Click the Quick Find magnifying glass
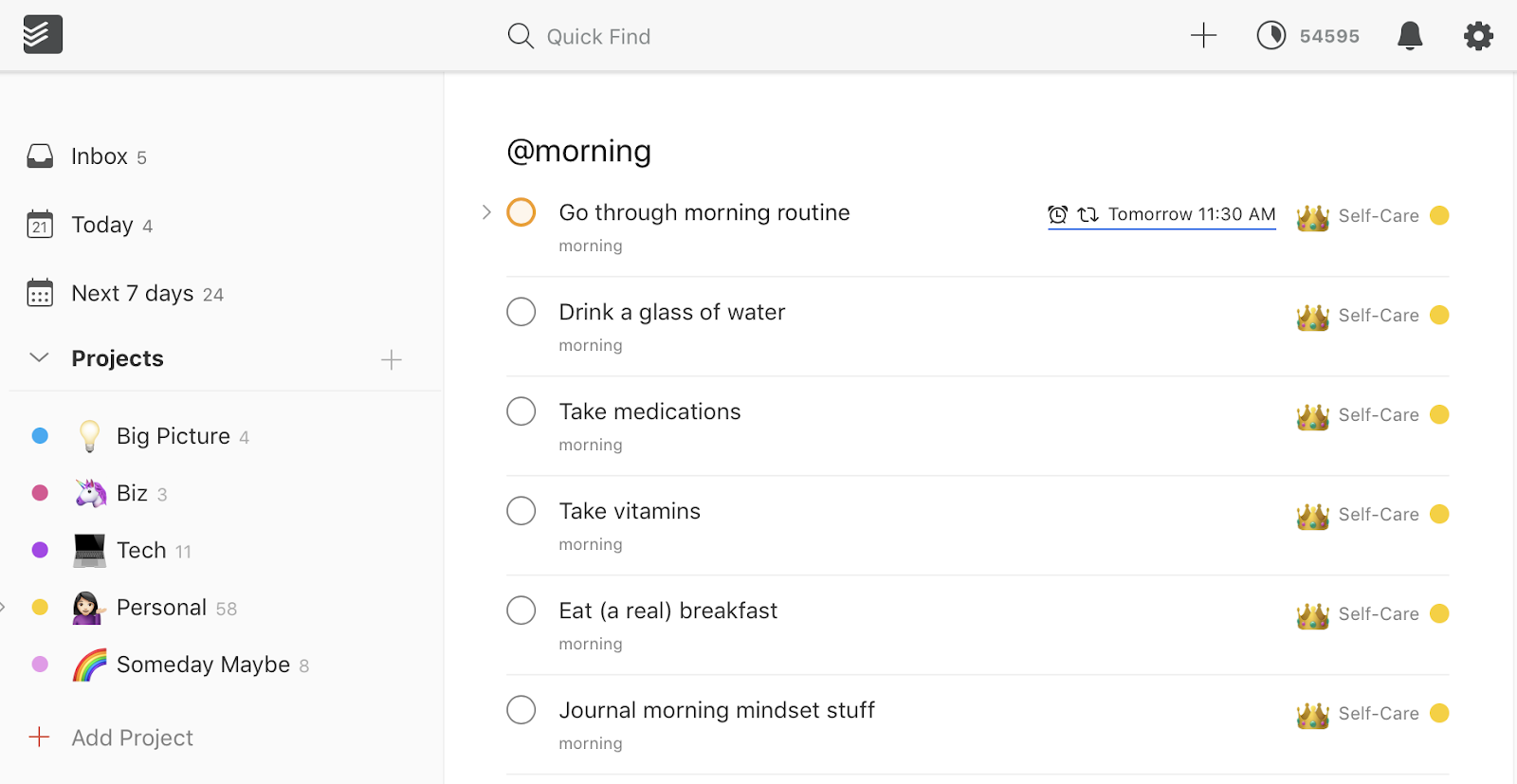1517x784 pixels. 521,35
